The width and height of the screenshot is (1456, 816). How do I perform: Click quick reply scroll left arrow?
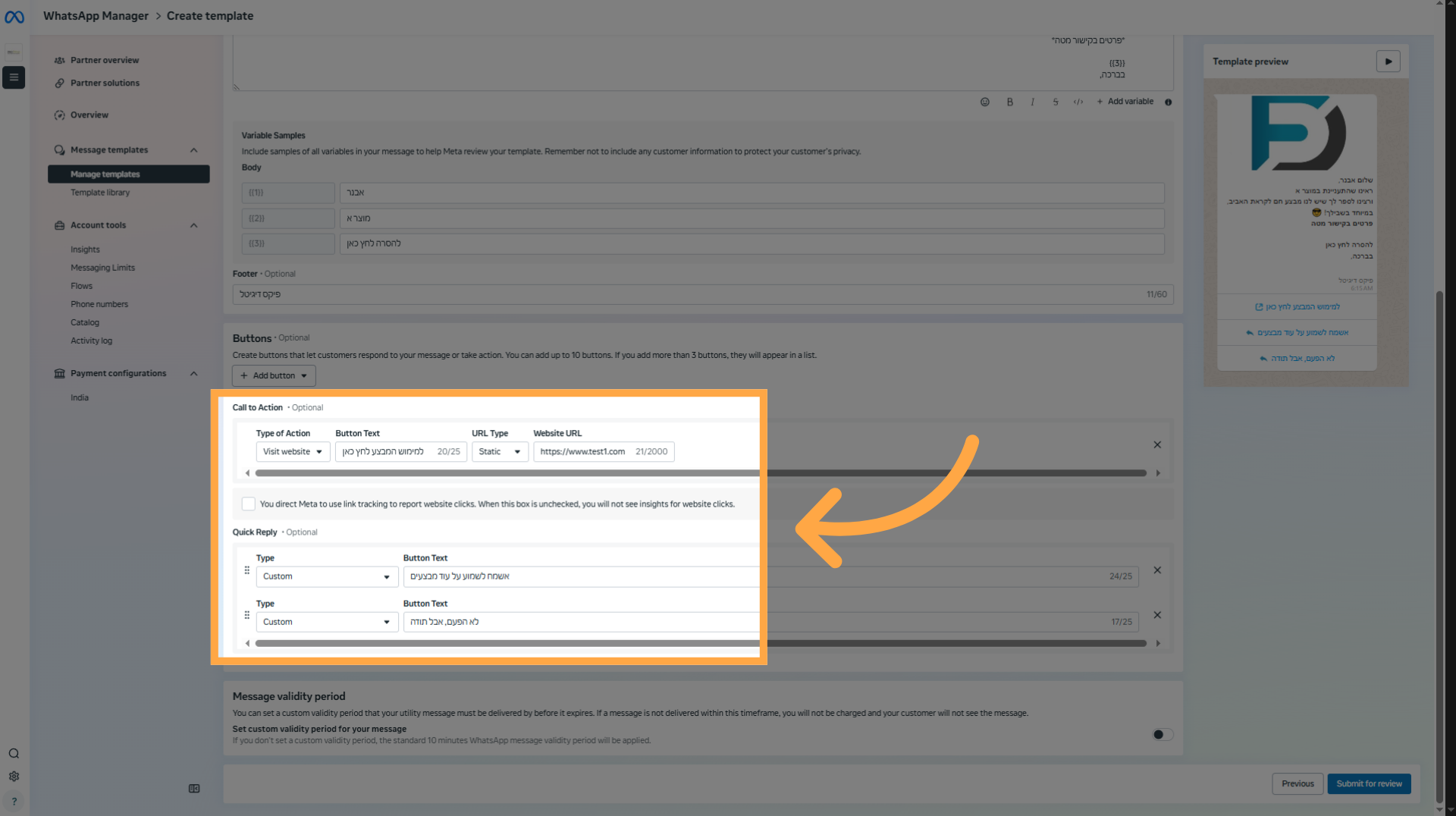click(x=247, y=644)
